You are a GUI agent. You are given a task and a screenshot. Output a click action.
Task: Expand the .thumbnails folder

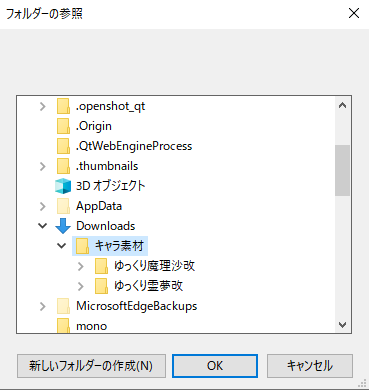tap(43, 166)
